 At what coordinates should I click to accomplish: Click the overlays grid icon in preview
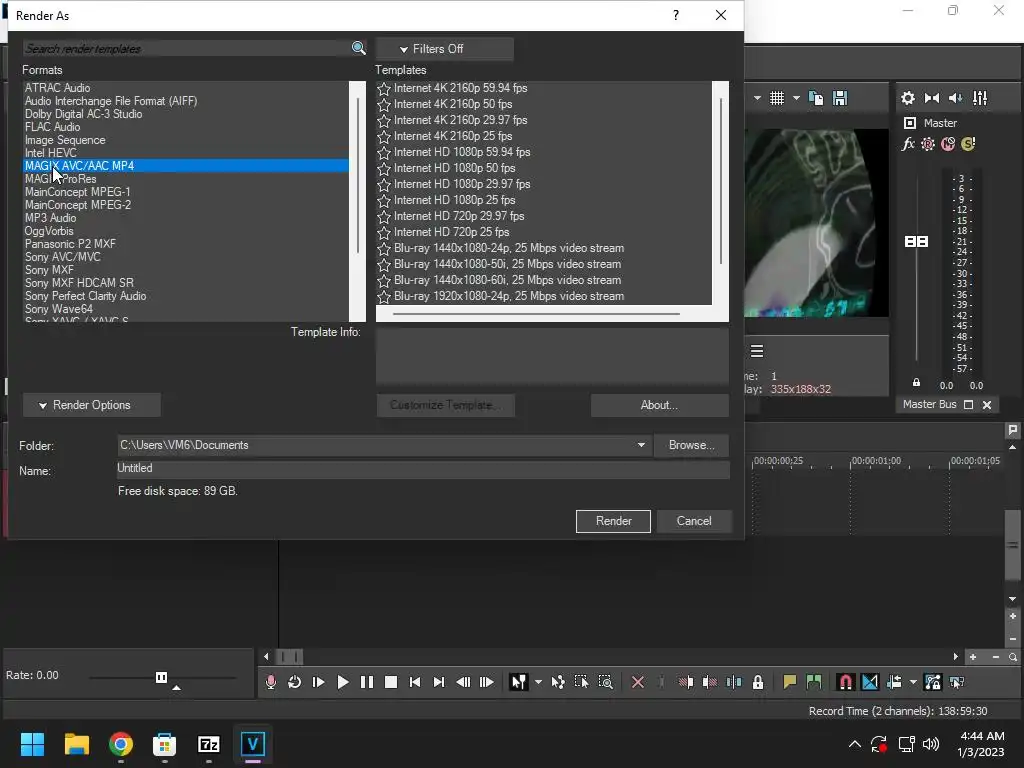776,98
